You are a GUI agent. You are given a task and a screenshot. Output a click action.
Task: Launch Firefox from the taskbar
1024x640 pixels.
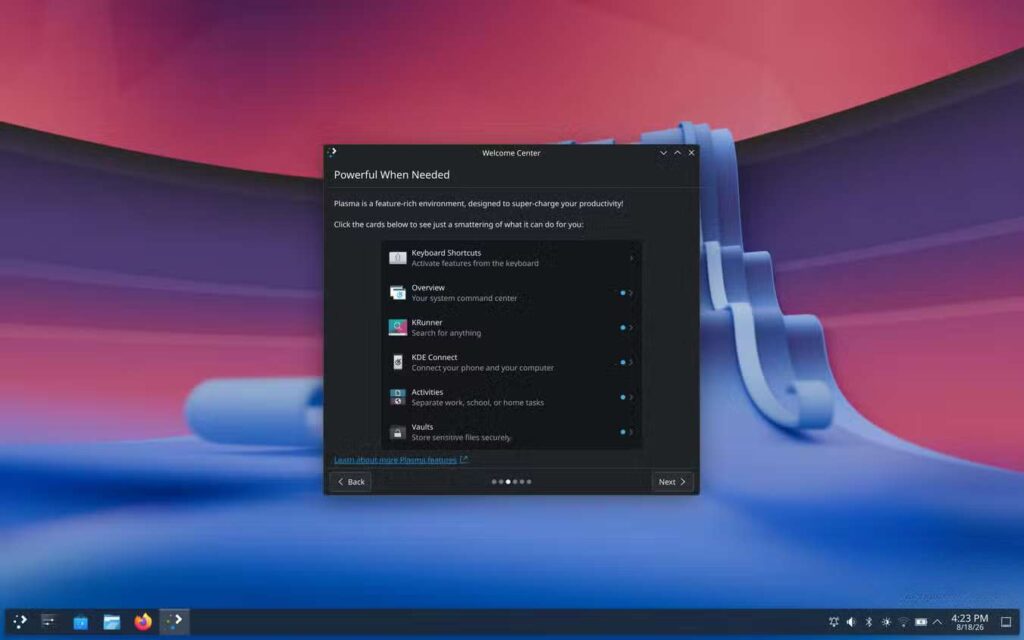click(143, 621)
